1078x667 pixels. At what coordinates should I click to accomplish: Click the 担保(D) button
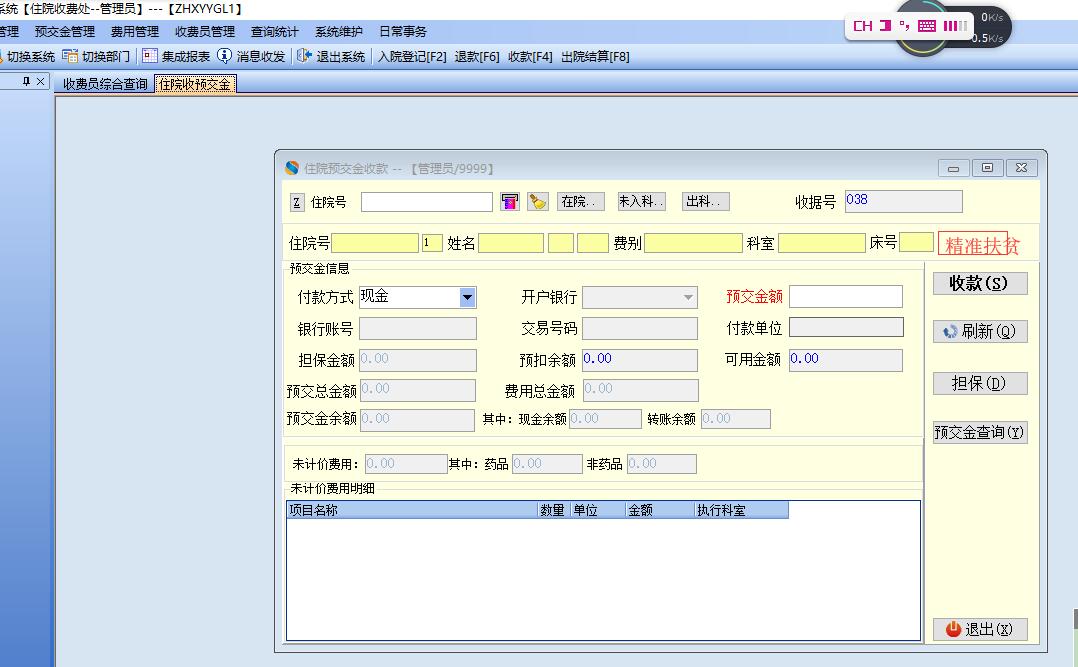[x=980, y=383]
